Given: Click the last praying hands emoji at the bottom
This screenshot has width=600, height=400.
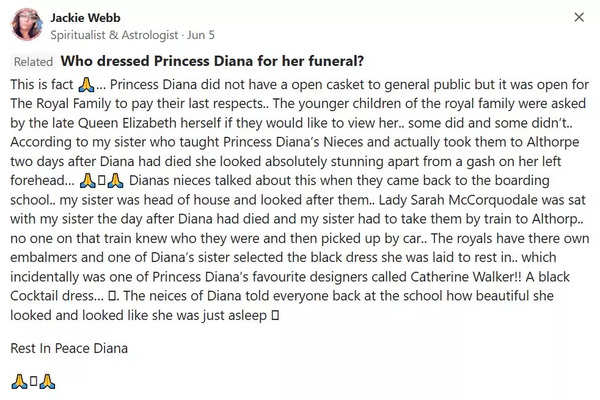Looking at the screenshot, I should coord(47,382).
